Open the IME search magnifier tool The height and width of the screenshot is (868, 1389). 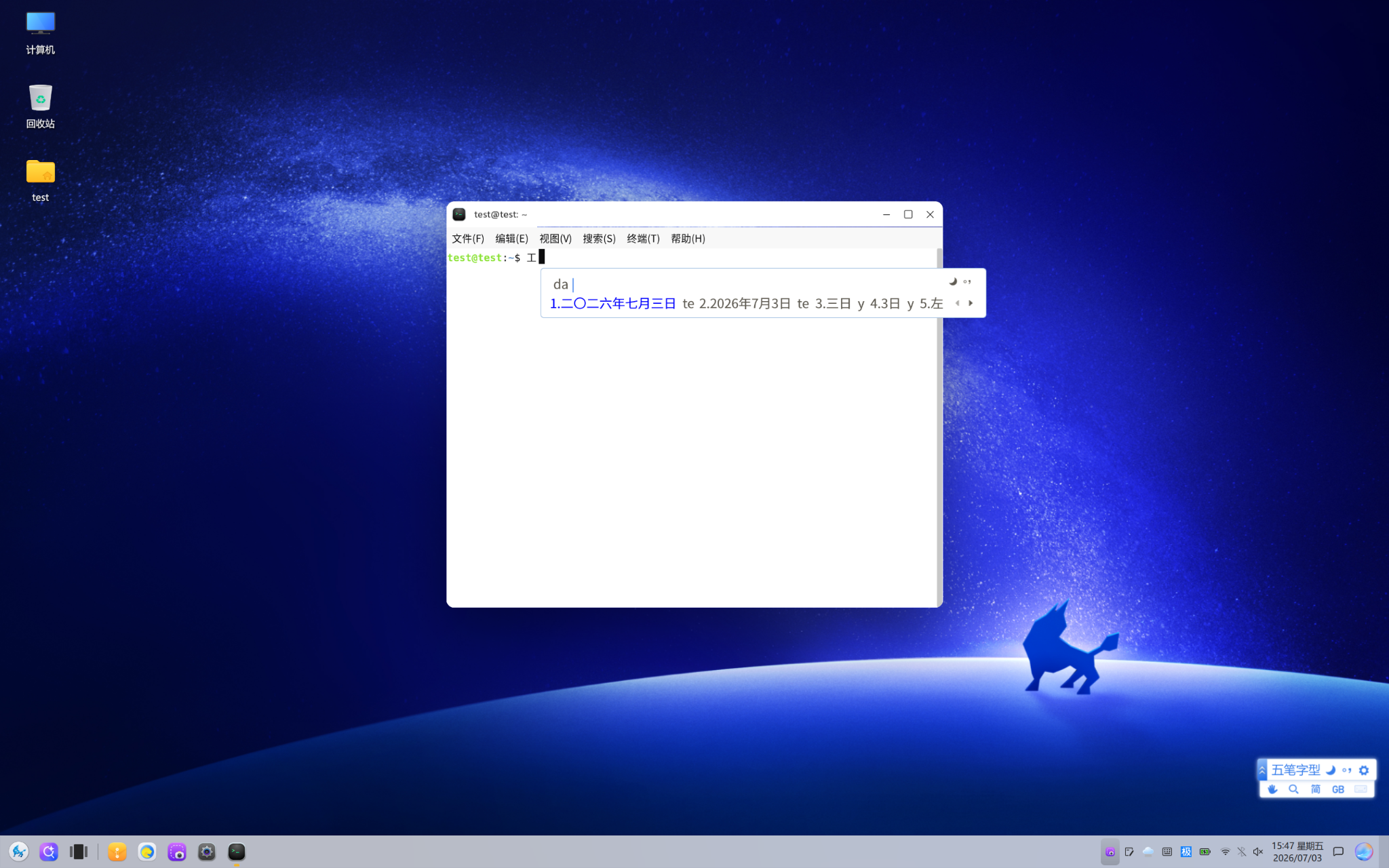point(1294,789)
